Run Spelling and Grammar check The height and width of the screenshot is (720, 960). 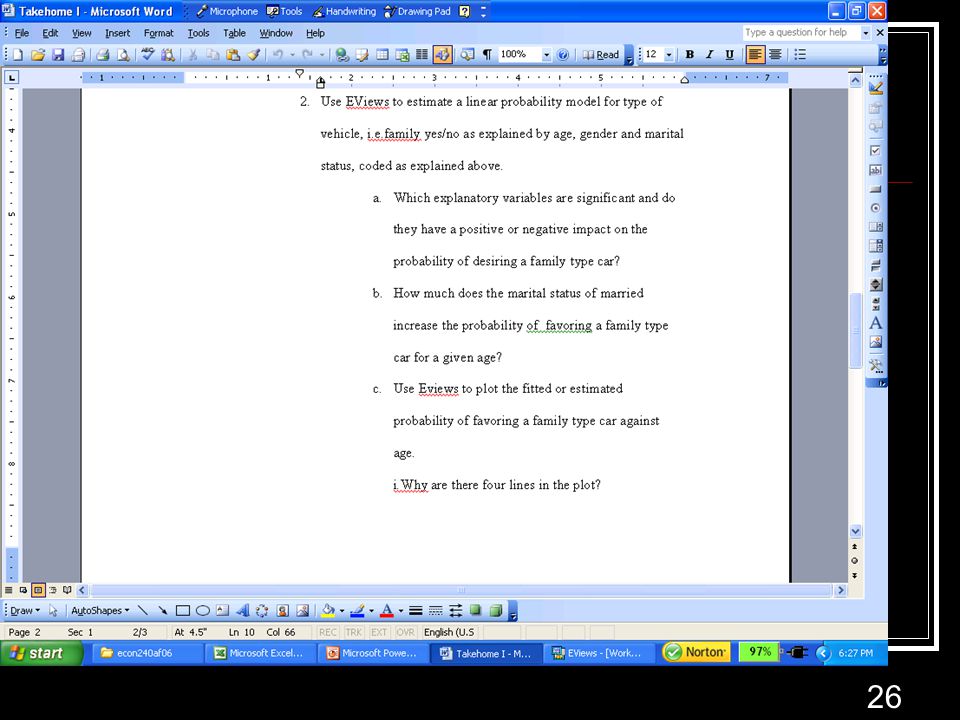pyautogui.click(x=147, y=54)
